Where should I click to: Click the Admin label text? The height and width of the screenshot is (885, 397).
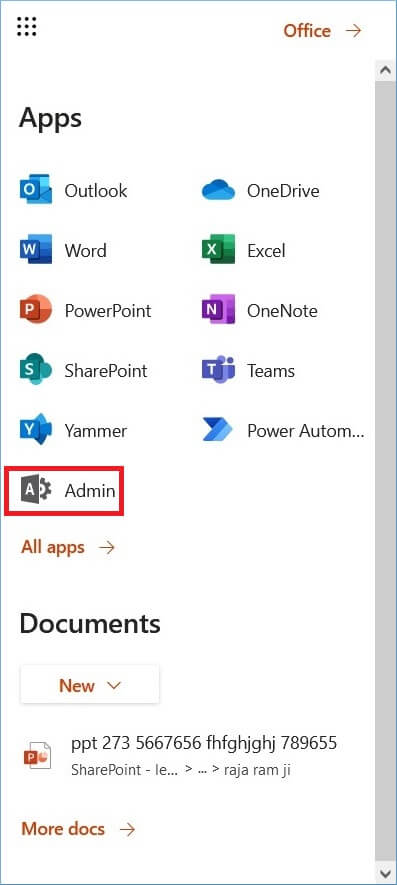click(90, 491)
